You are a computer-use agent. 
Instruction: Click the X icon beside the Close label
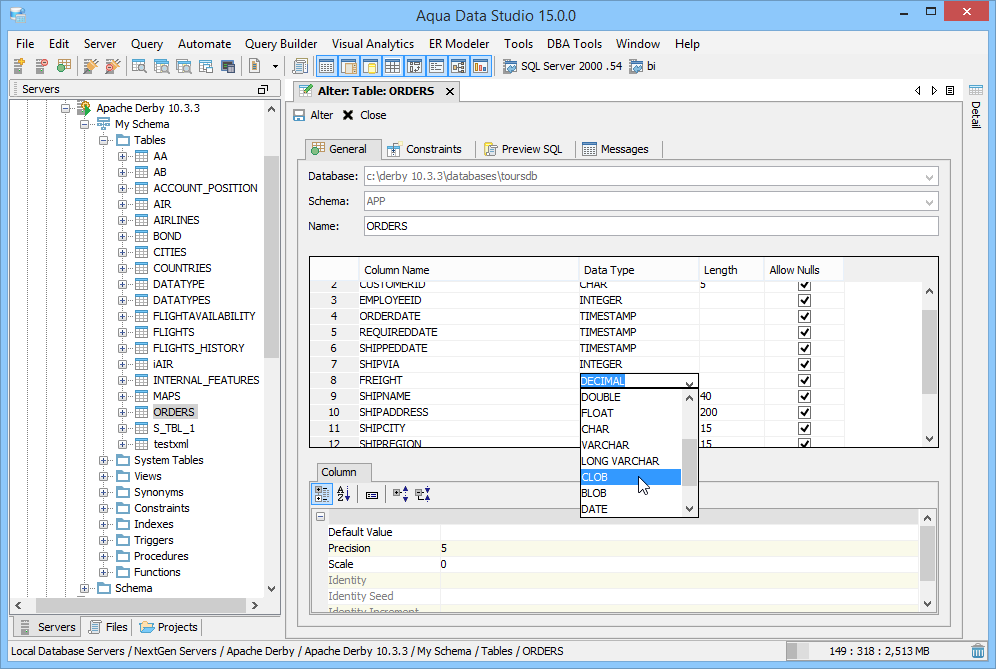coord(347,115)
